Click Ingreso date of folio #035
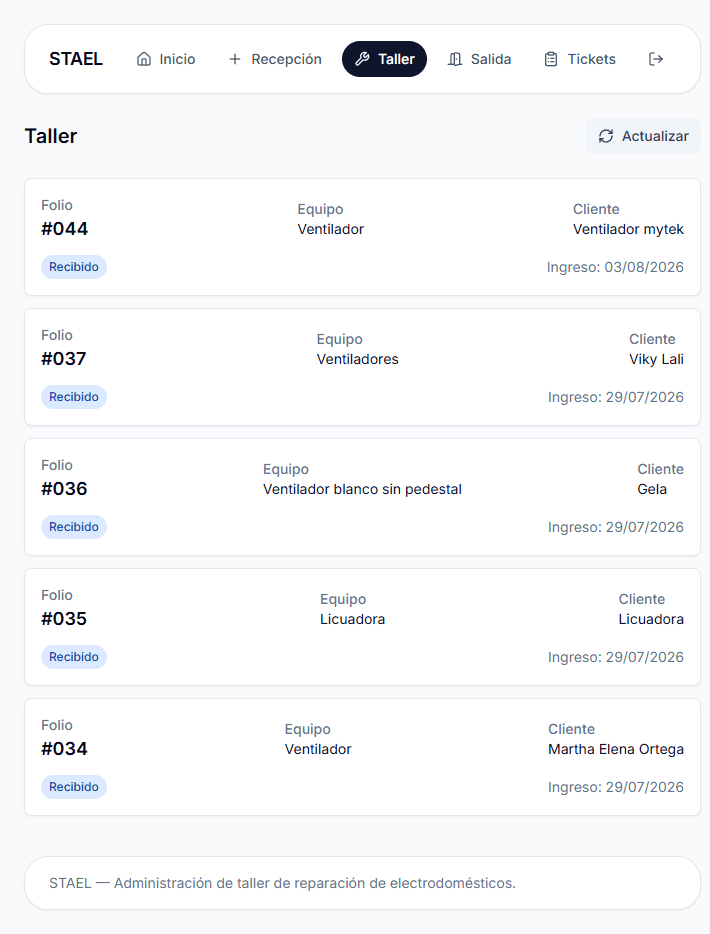 [616, 656]
